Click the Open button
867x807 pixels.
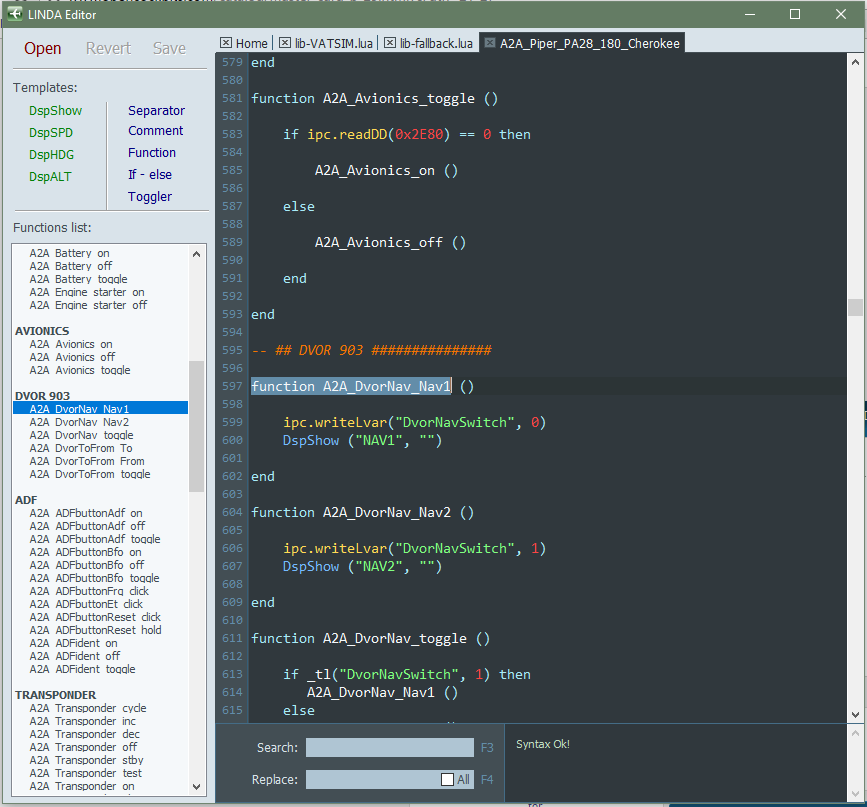pyautogui.click(x=43, y=49)
